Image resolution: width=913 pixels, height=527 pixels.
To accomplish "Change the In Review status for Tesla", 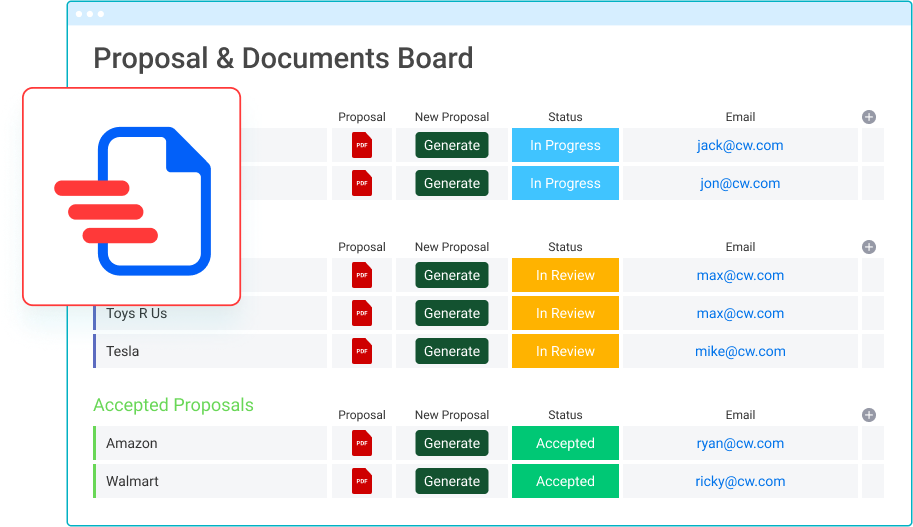I will [x=565, y=351].
